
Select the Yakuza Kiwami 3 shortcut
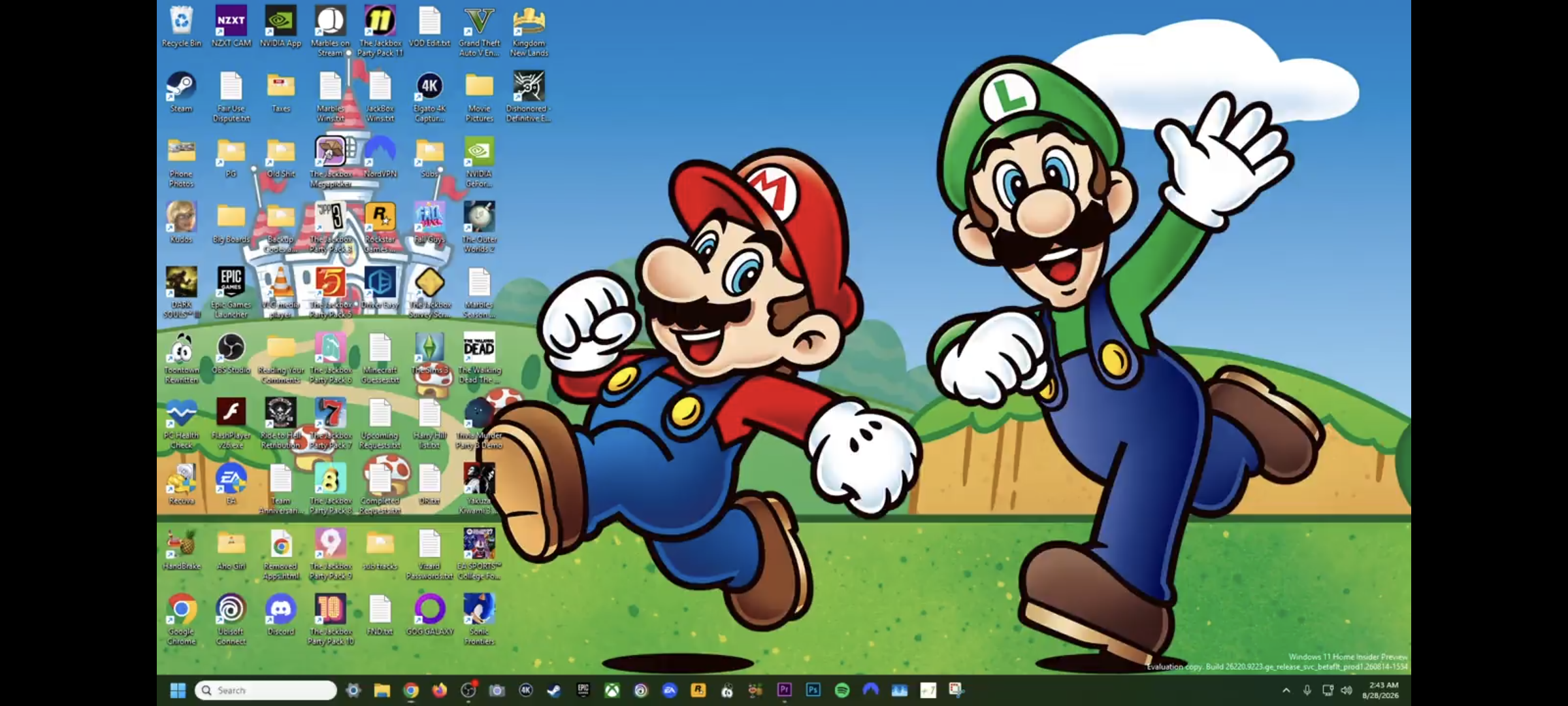click(480, 488)
